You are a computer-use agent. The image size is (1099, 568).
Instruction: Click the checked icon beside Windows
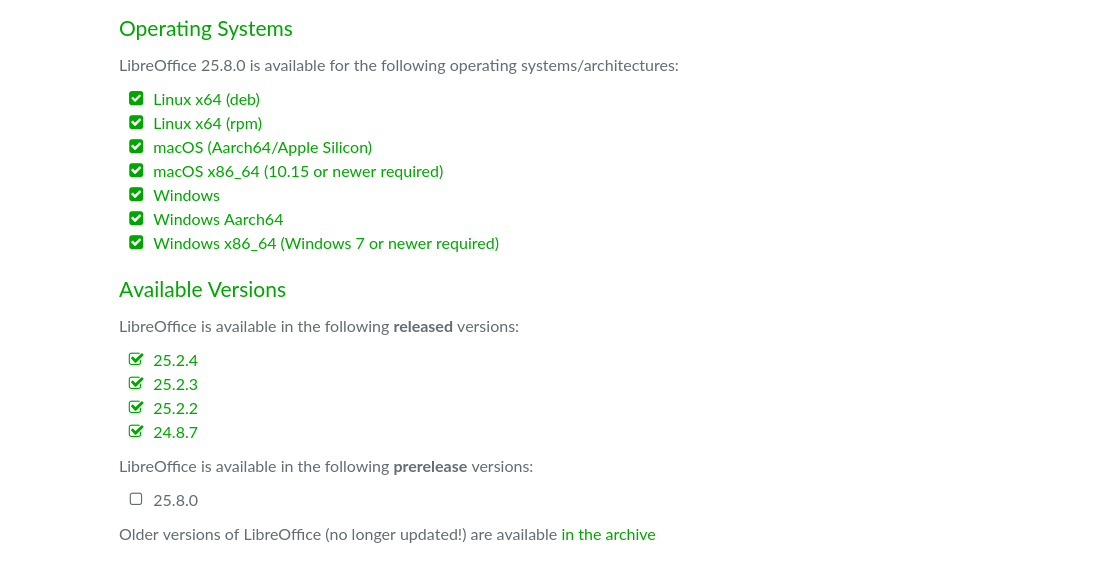(x=136, y=195)
